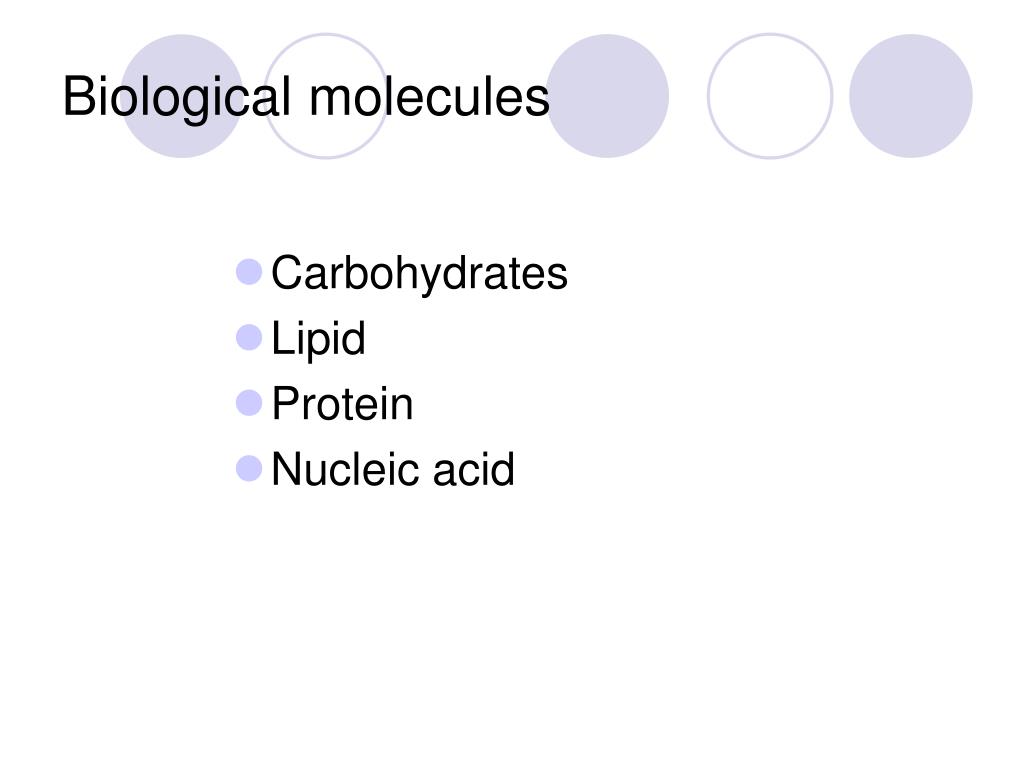Click the outlined circle behind the word 'molecules'
The image size is (1024, 768).
click(326, 96)
